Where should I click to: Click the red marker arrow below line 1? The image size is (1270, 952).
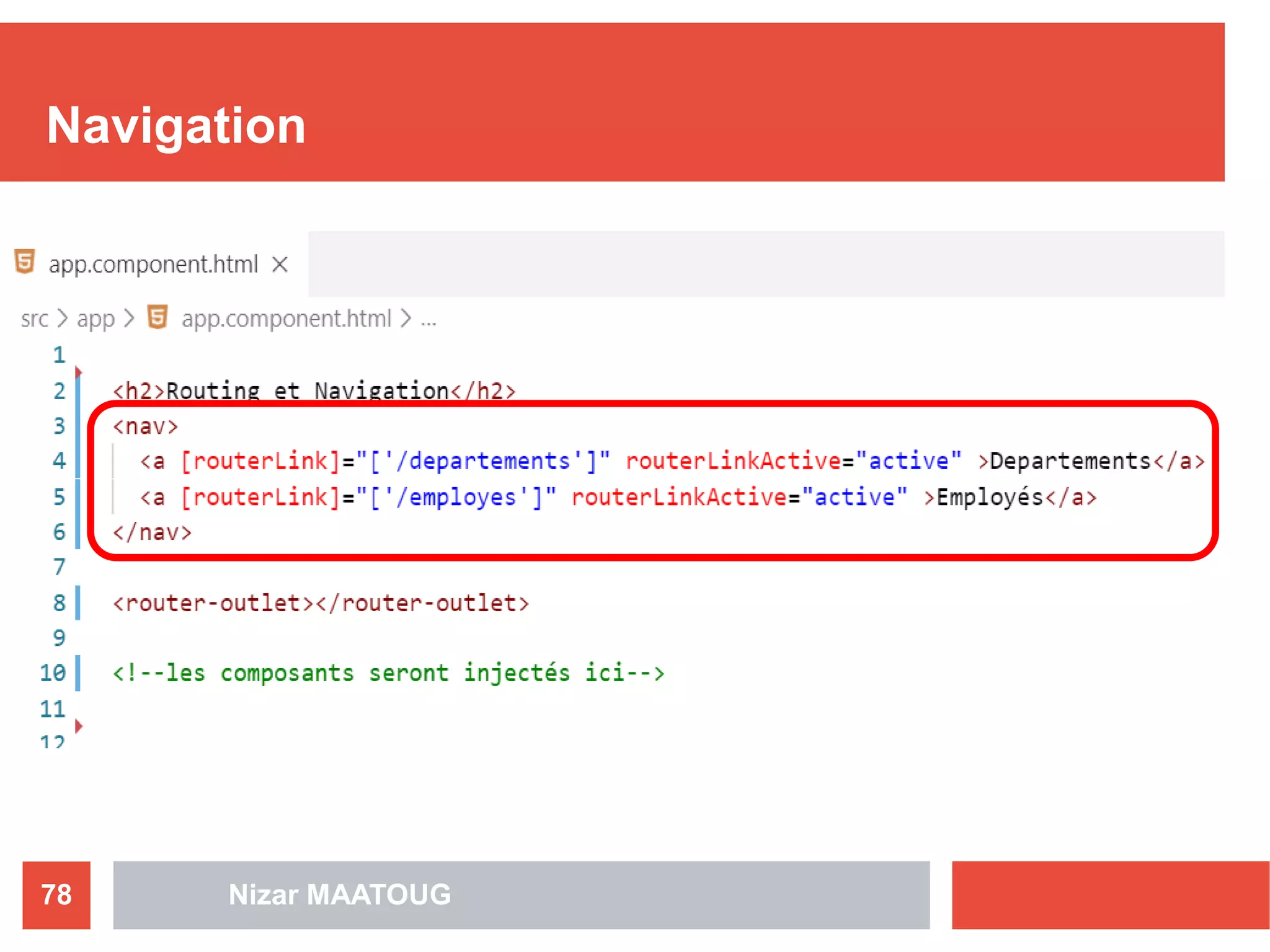(78, 372)
